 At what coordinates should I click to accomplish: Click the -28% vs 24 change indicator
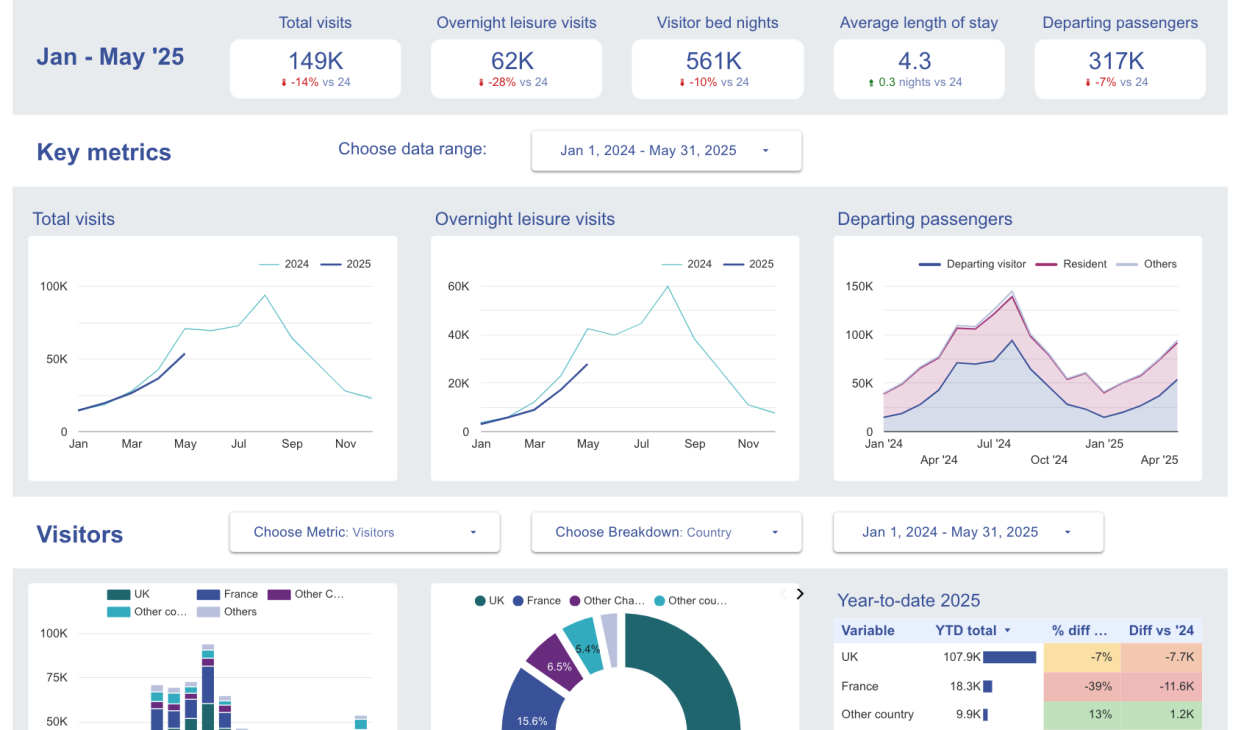512,82
